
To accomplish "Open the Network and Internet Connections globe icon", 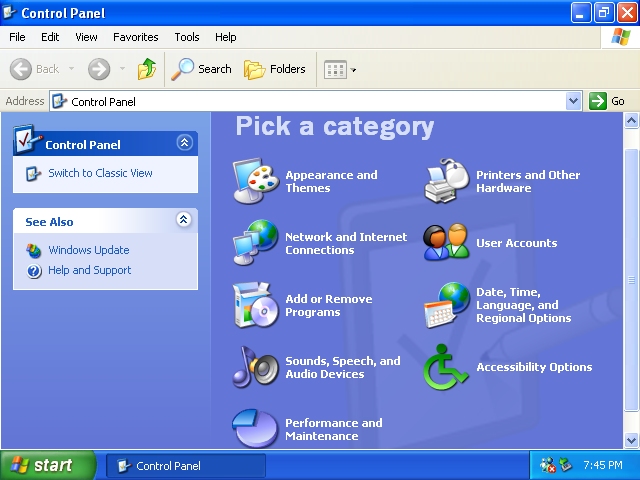I will click(256, 243).
